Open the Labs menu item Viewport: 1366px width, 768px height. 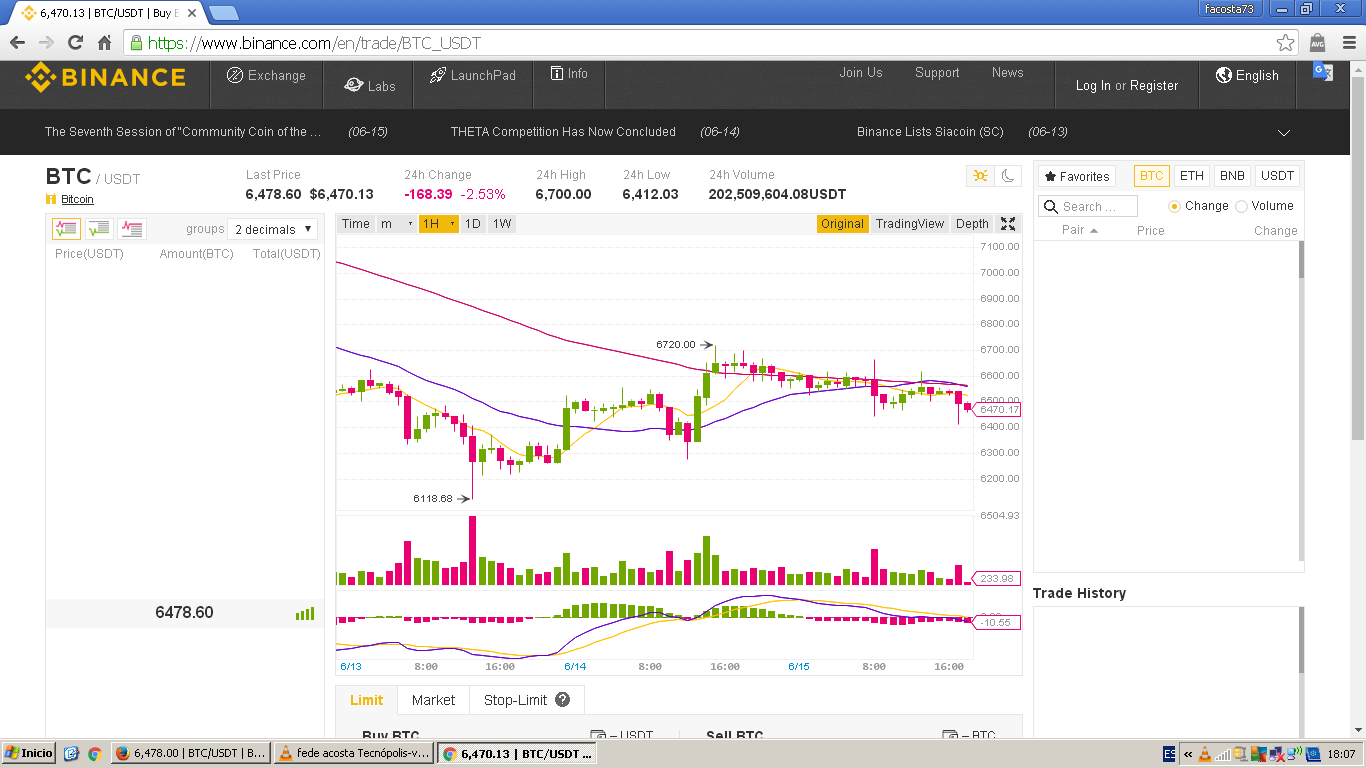370,86
